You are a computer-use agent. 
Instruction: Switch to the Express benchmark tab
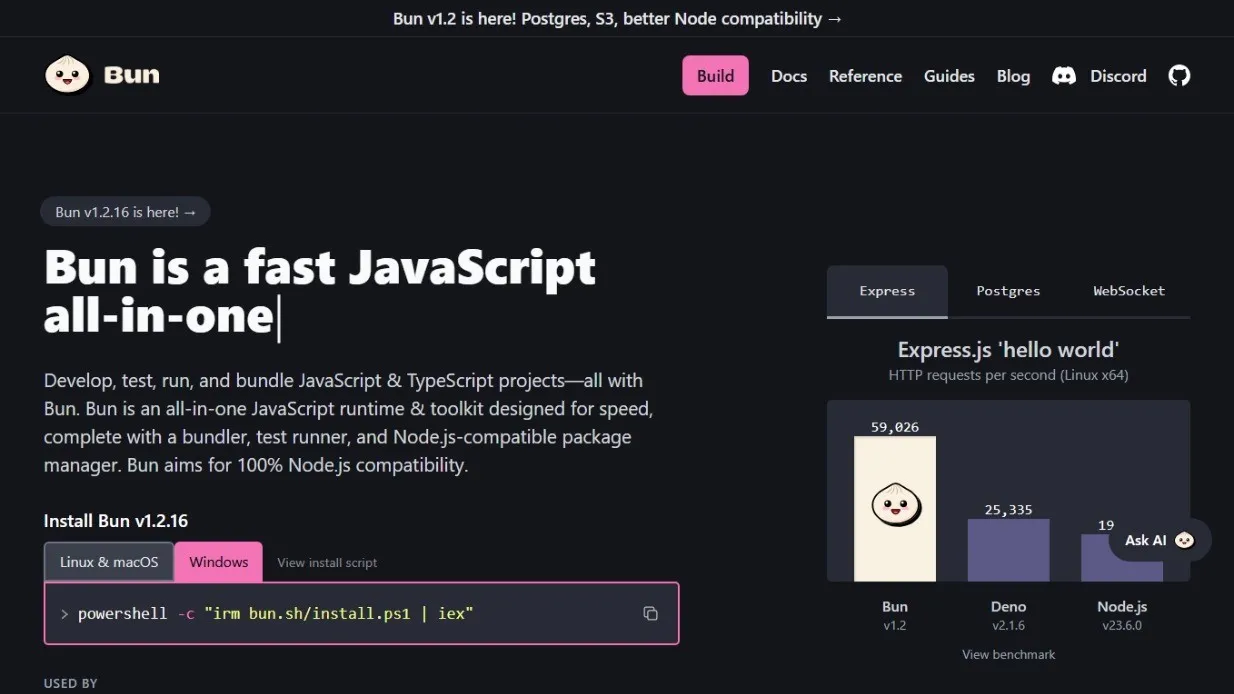tap(887, 291)
